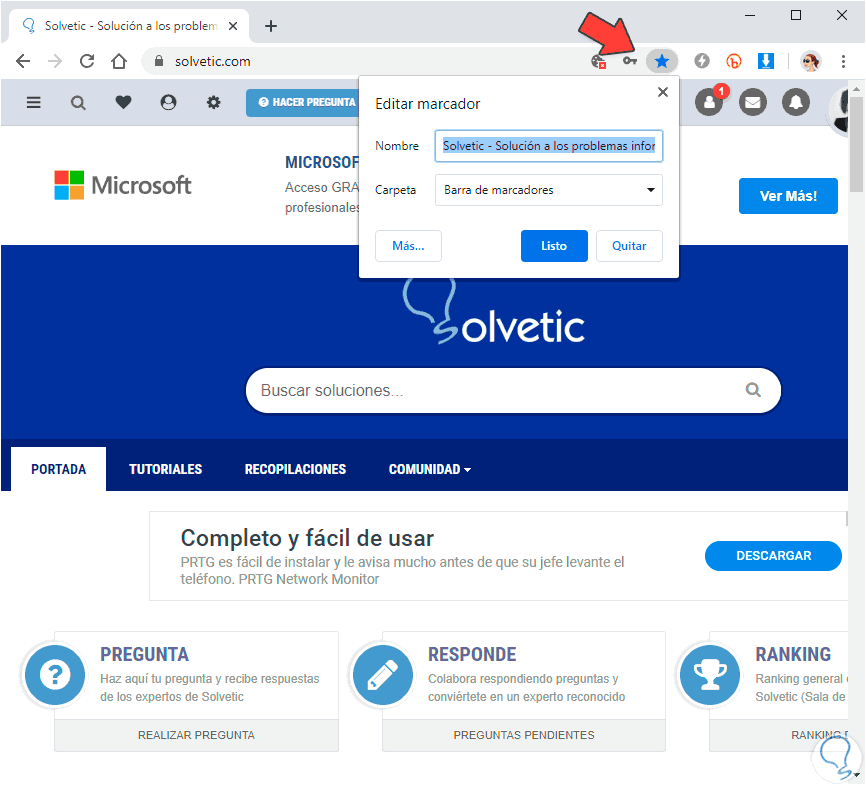Click the trophy Ranking circle icon
Screen dimensions: 866x785
(x=710, y=675)
